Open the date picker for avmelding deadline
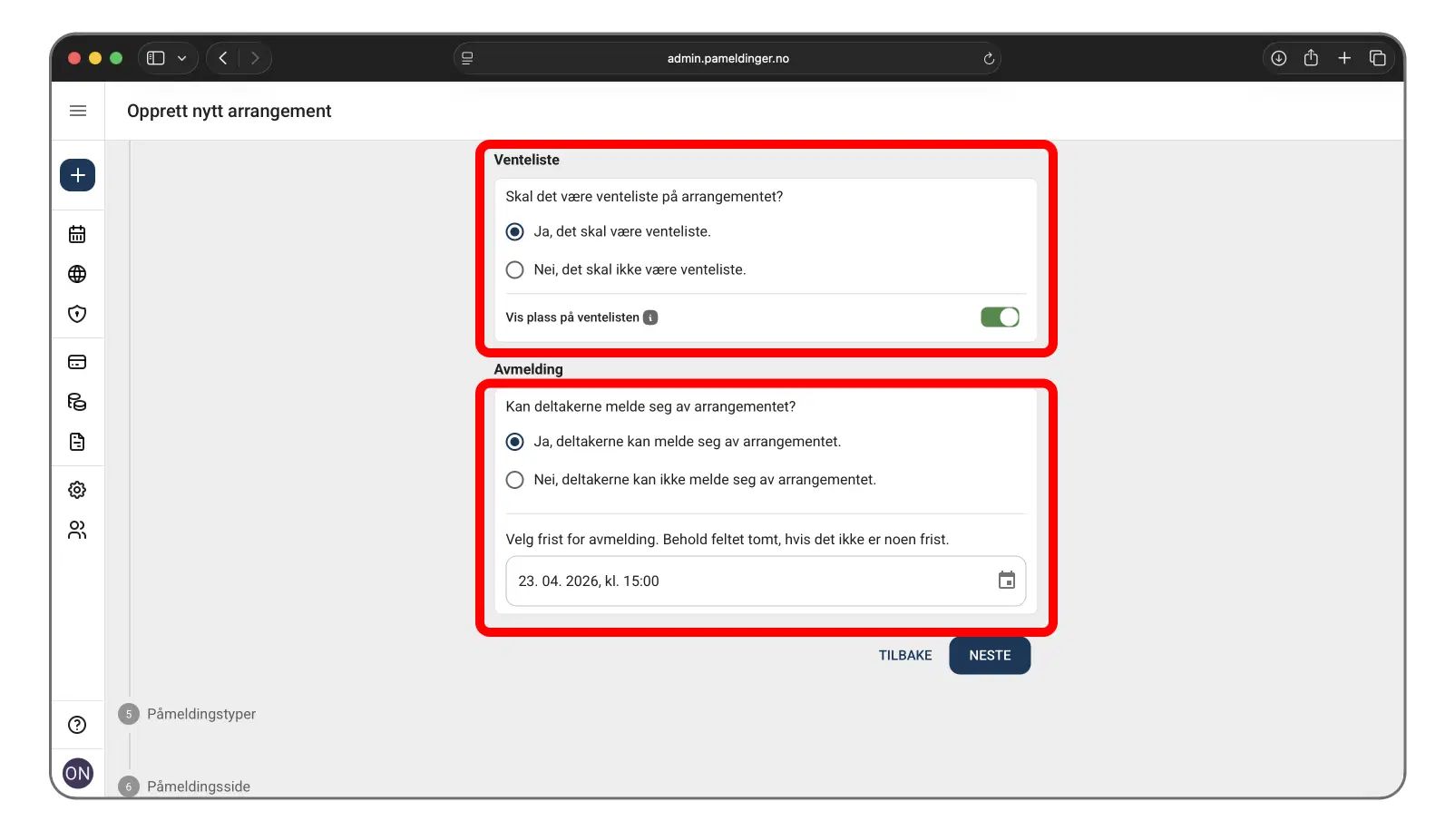Screen dimensions: 1455x840 1006,580
